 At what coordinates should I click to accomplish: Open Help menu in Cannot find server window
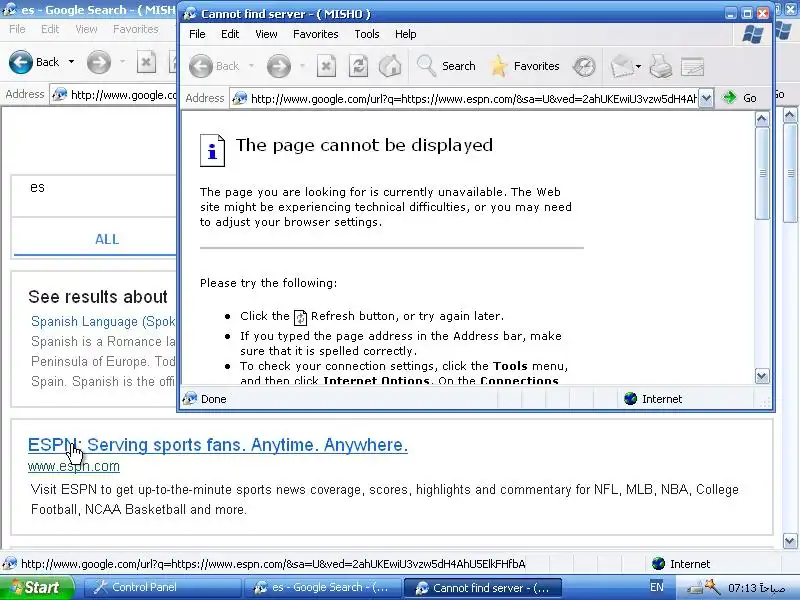tap(405, 34)
